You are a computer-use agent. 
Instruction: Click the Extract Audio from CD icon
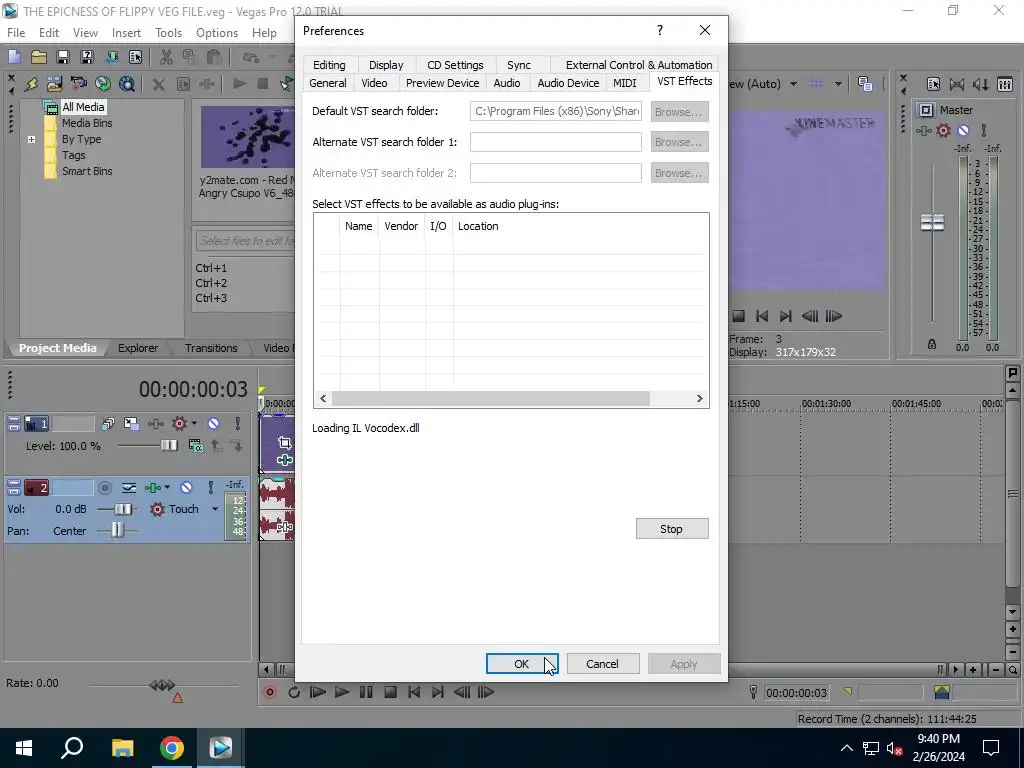(103, 84)
